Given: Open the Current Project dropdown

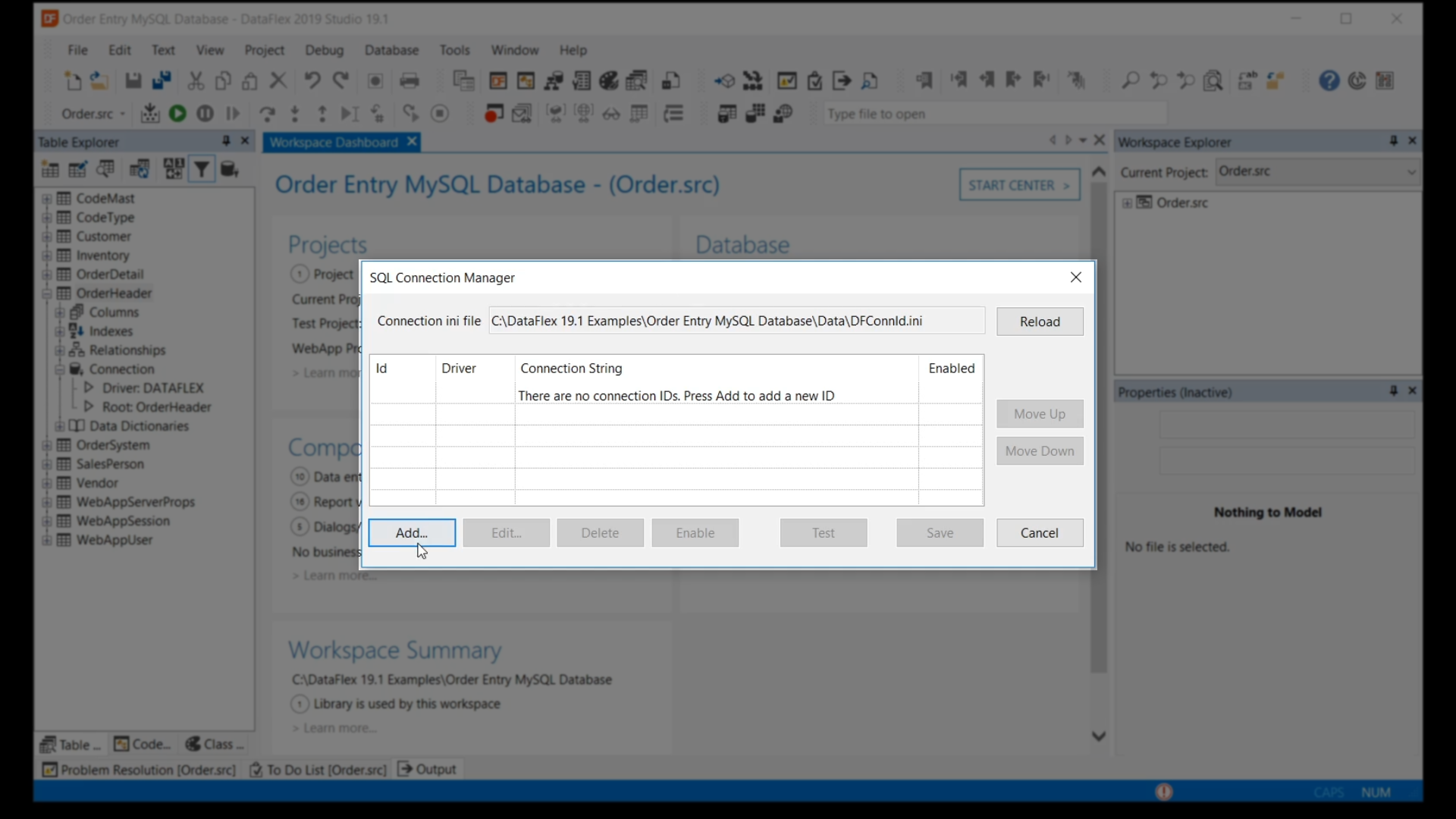Looking at the screenshot, I should (x=1410, y=172).
